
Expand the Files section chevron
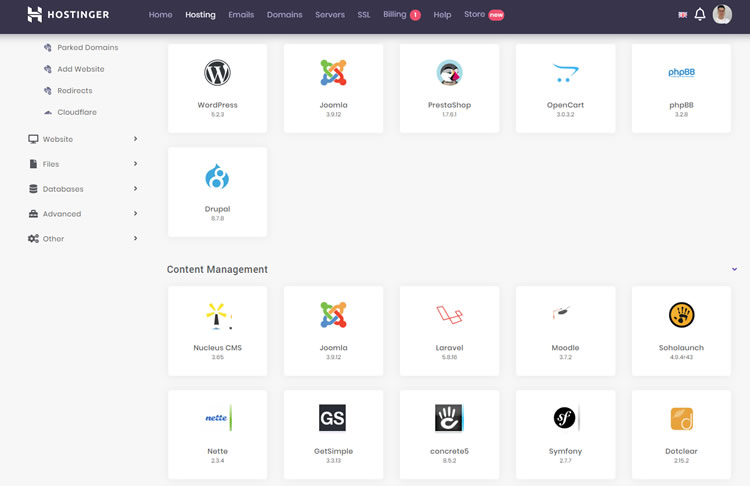[135, 164]
